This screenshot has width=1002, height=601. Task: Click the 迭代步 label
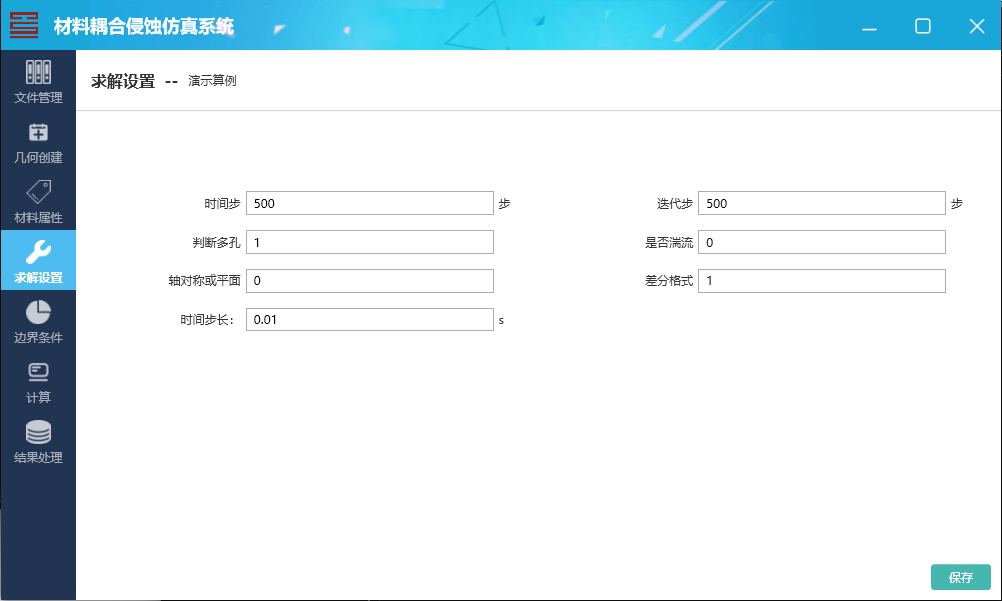(x=675, y=203)
